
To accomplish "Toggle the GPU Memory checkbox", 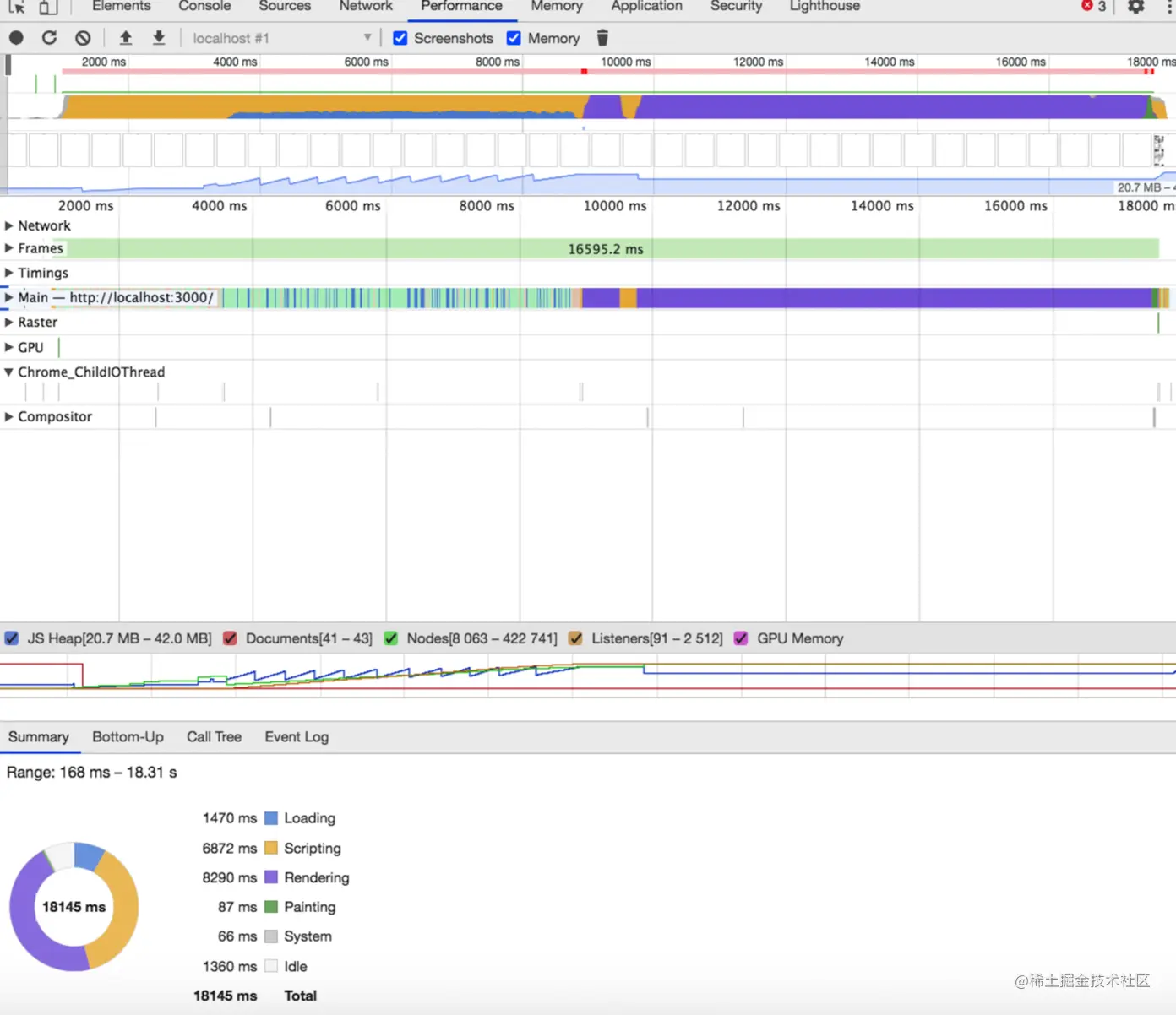I will tap(741, 638).
